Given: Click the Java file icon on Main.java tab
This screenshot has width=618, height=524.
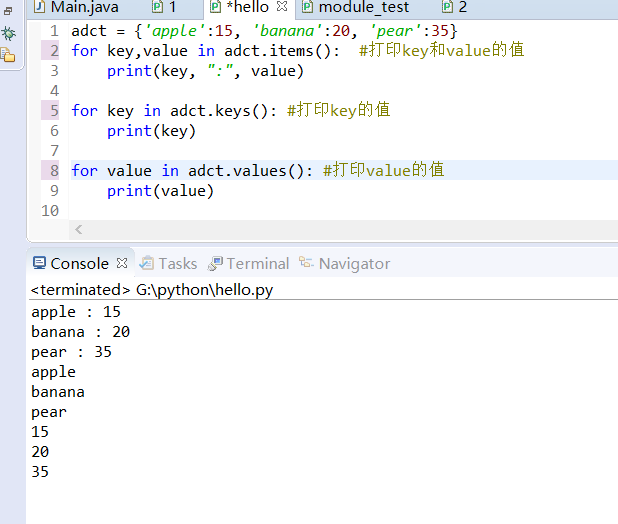Looking at the screenshot, I should coord(39,6).
